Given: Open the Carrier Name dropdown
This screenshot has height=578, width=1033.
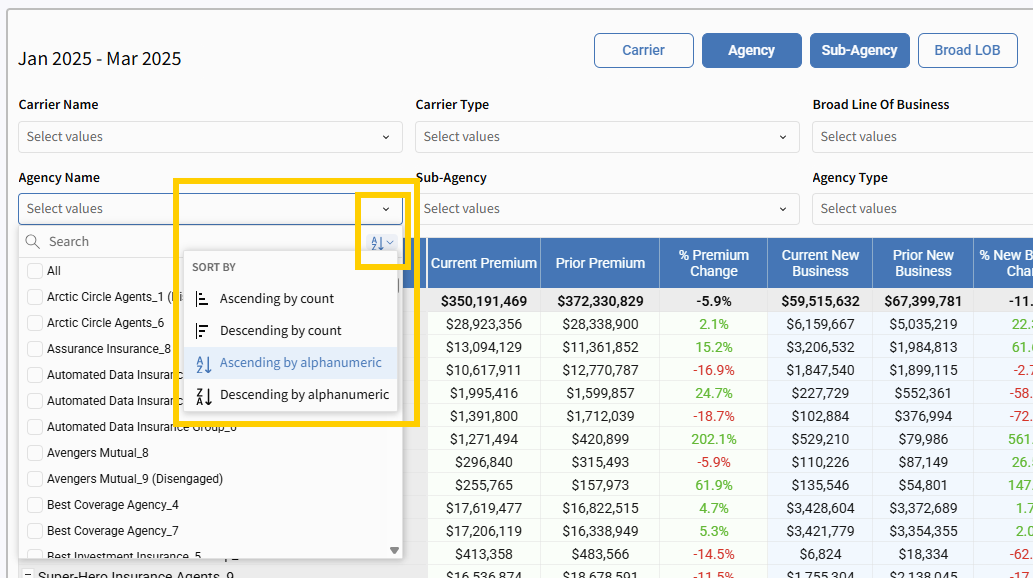Looking at the screenshot, I should click(210, 137).
